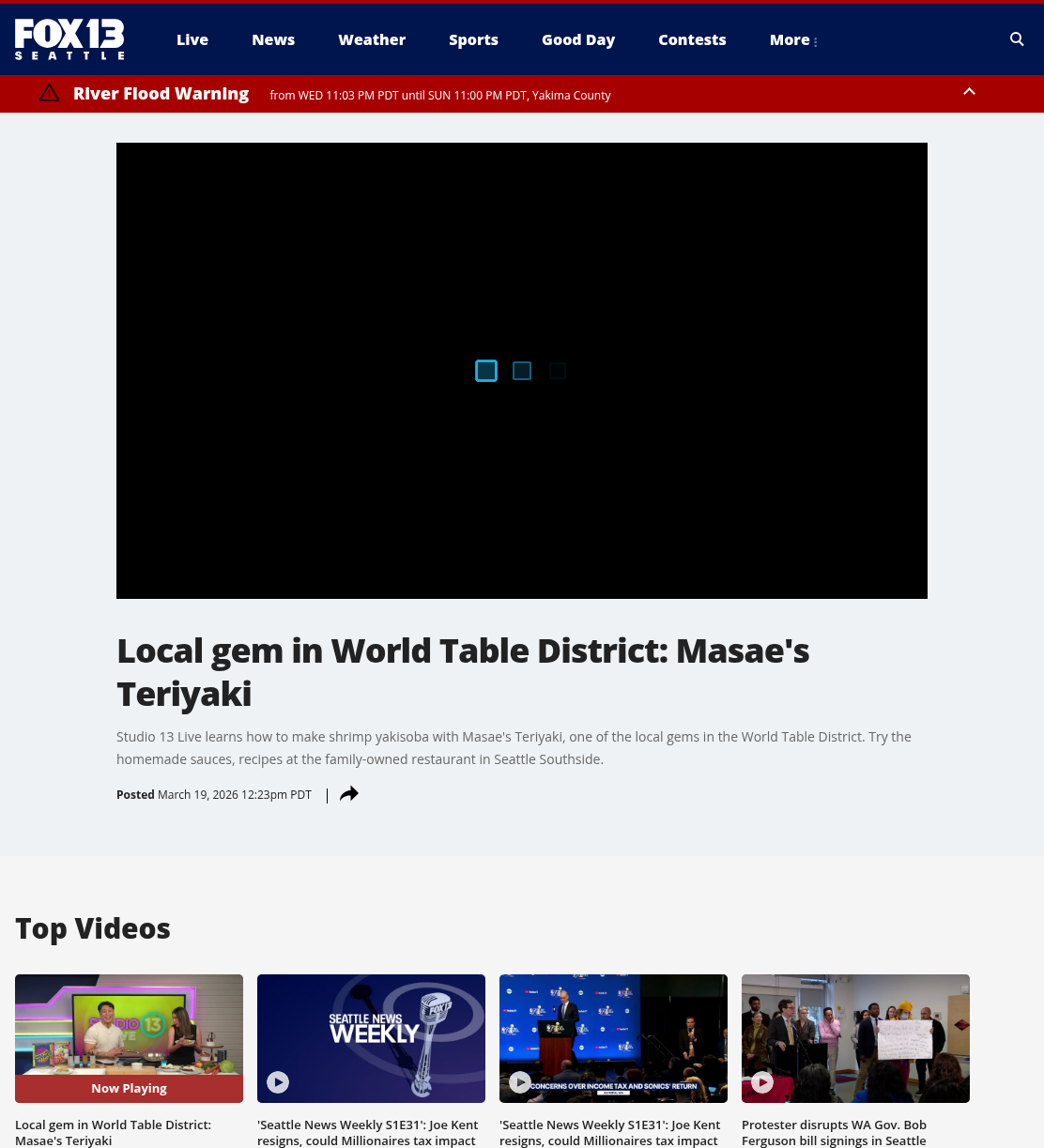Click the Top Videos heading

click(93, 928)
